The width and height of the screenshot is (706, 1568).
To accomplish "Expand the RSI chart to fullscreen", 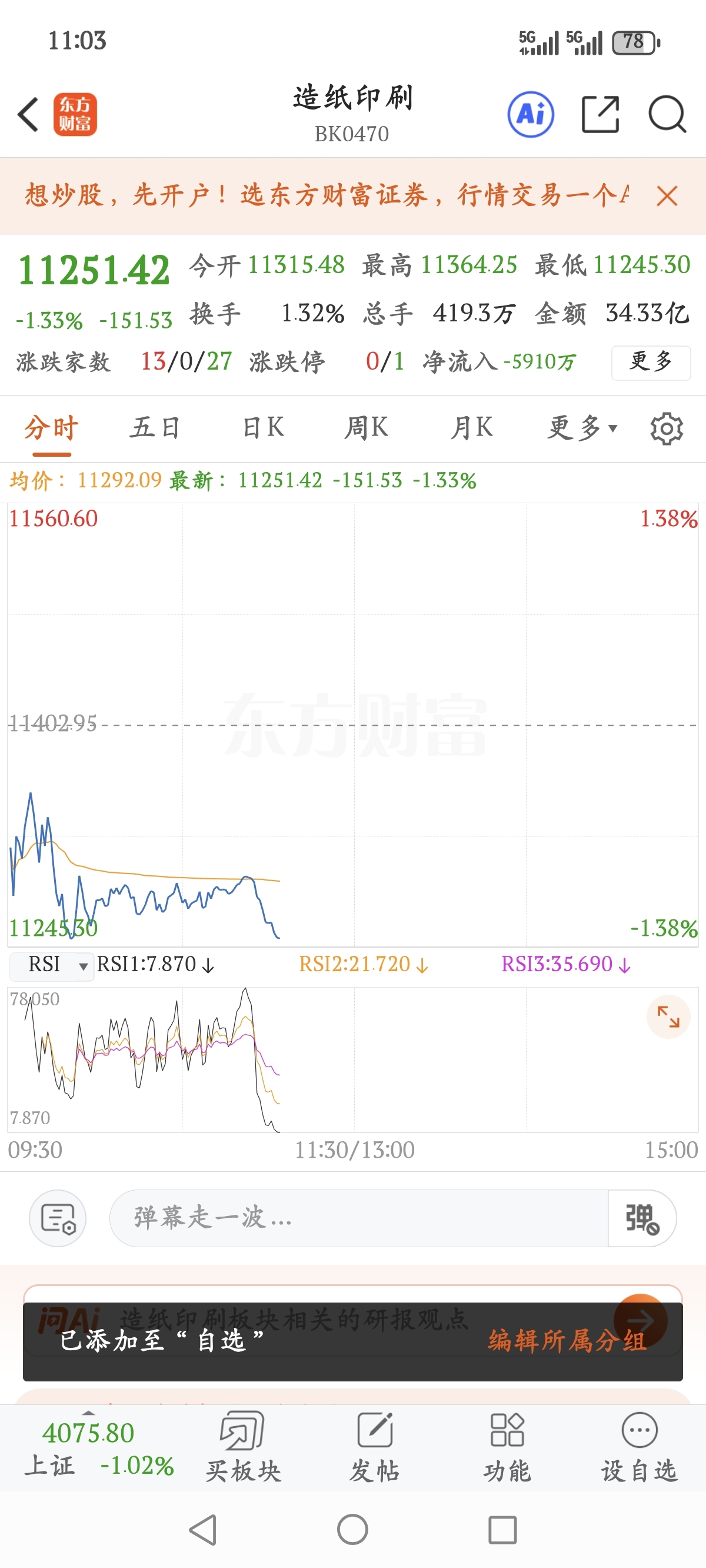I will click(x=668, y=1016).
